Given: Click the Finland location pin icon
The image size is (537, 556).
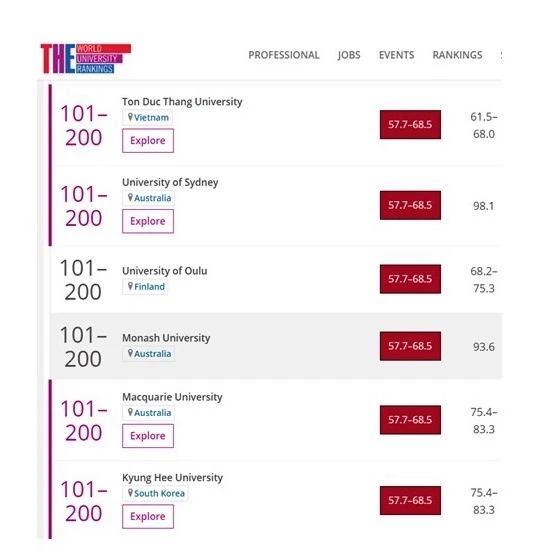Looking at the screenshot, I should [130, 286].
